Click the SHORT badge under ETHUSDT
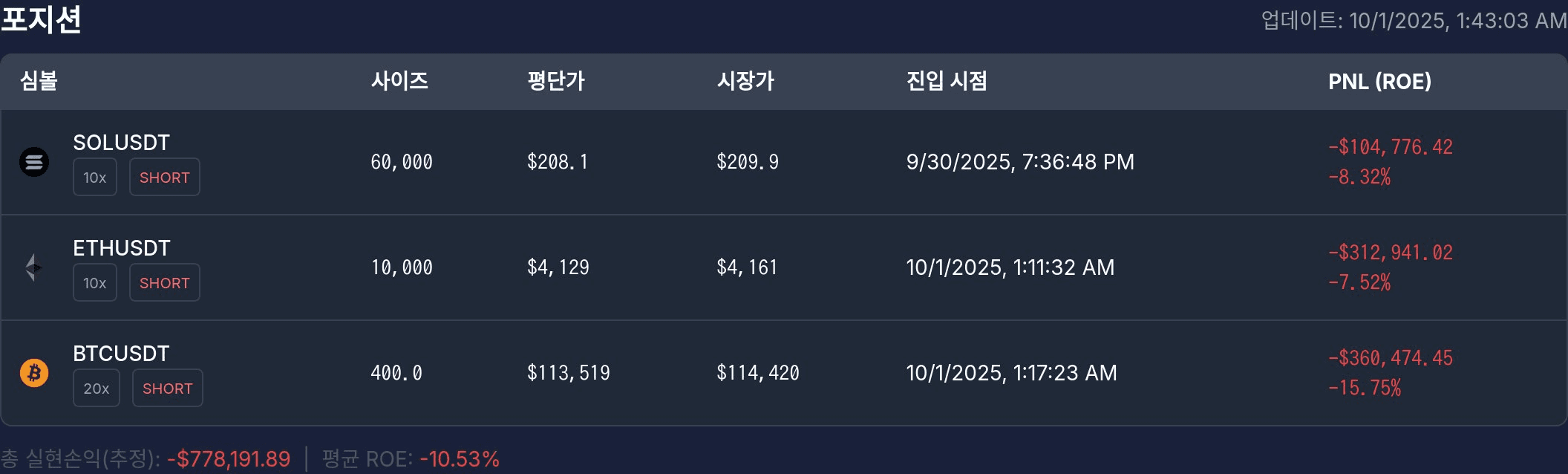Image resolution: width=1568 pixels, height=474 pixels. pos(165,283)
